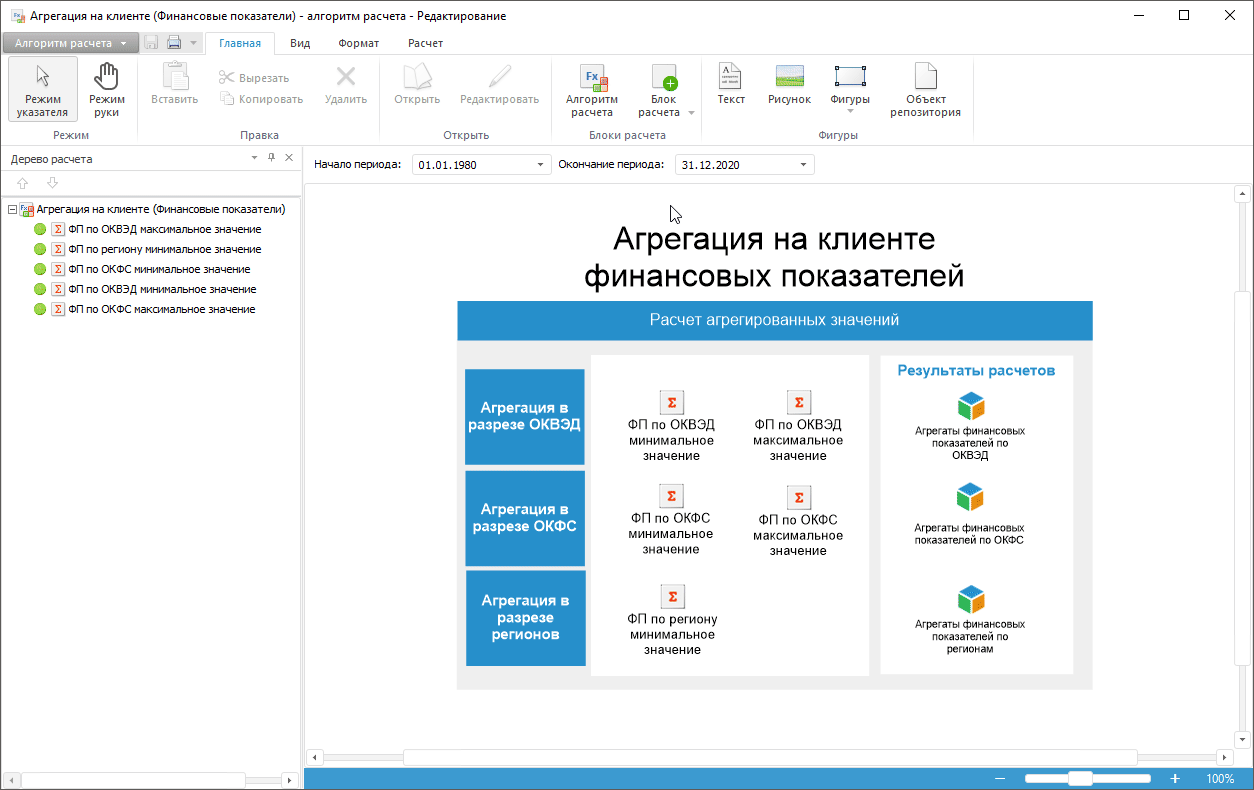Open the Алгоритм расчета main menu button

pyautogui.click(x=69, y=43)
